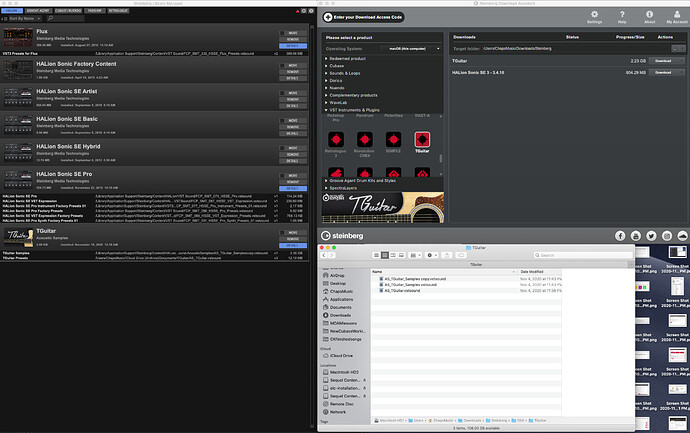Go back in Finder window
Image resolution: width=690 pixels, height=433 pixels.
(x=324, y=255)
